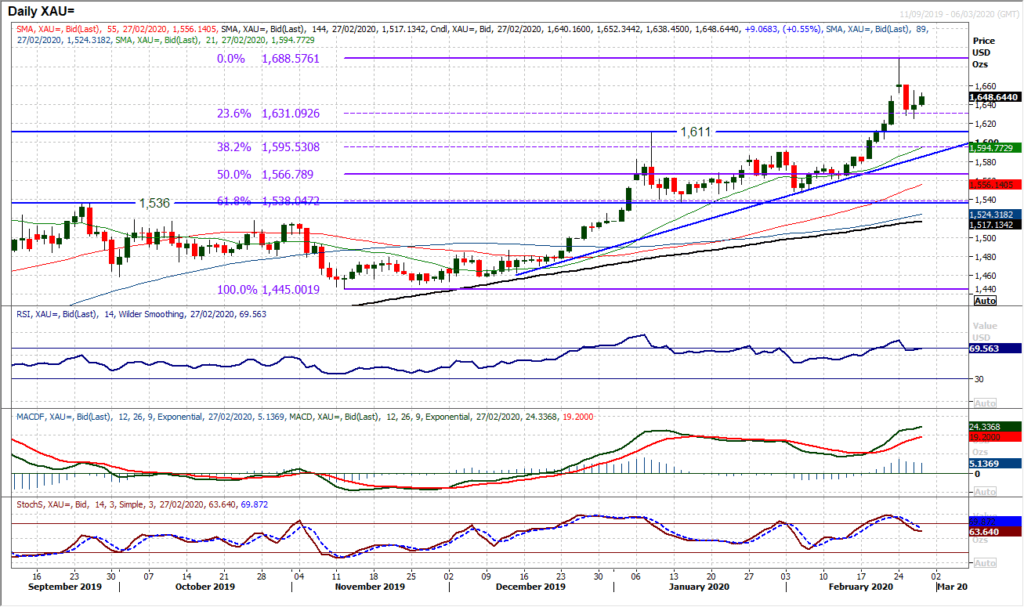This screenshot has height=607, width=1024.
Task: Click the Mar 20 axis label
Action: click(x=950, y=587)
